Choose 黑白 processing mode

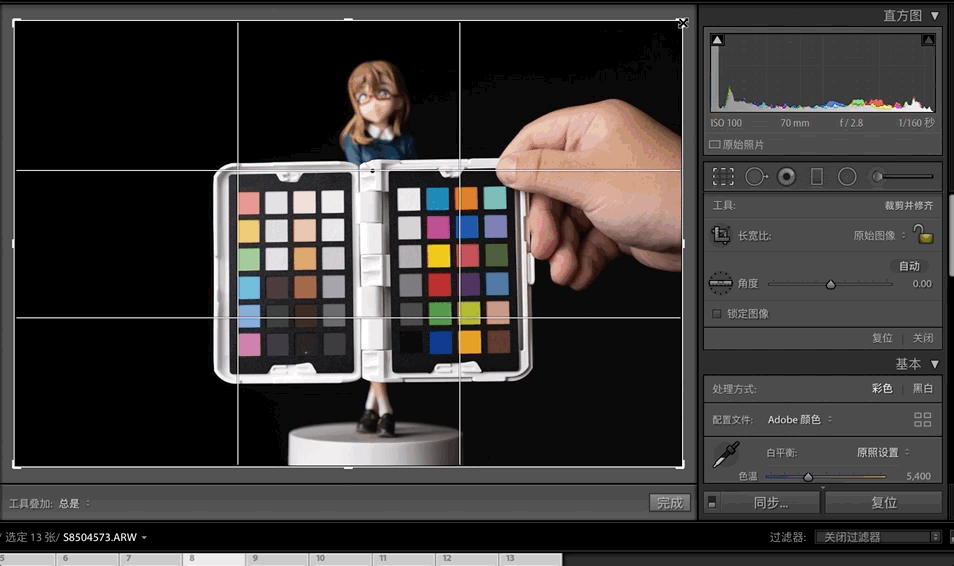[922, 388]
